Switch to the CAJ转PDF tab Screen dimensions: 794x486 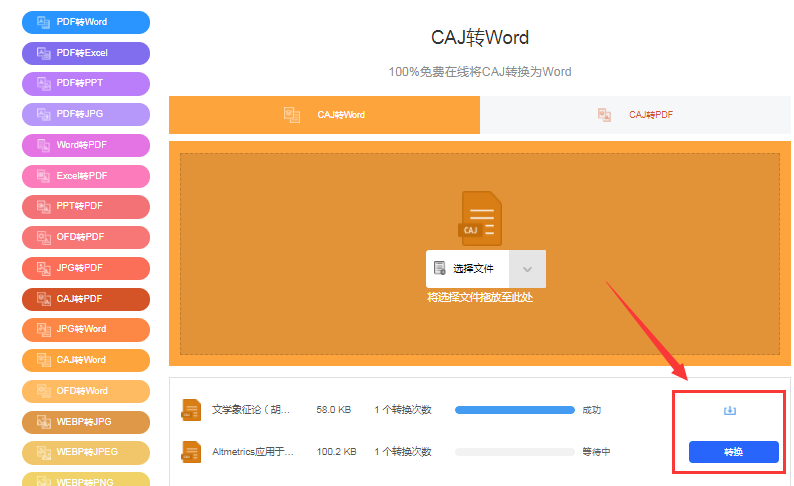pos(635,115)
